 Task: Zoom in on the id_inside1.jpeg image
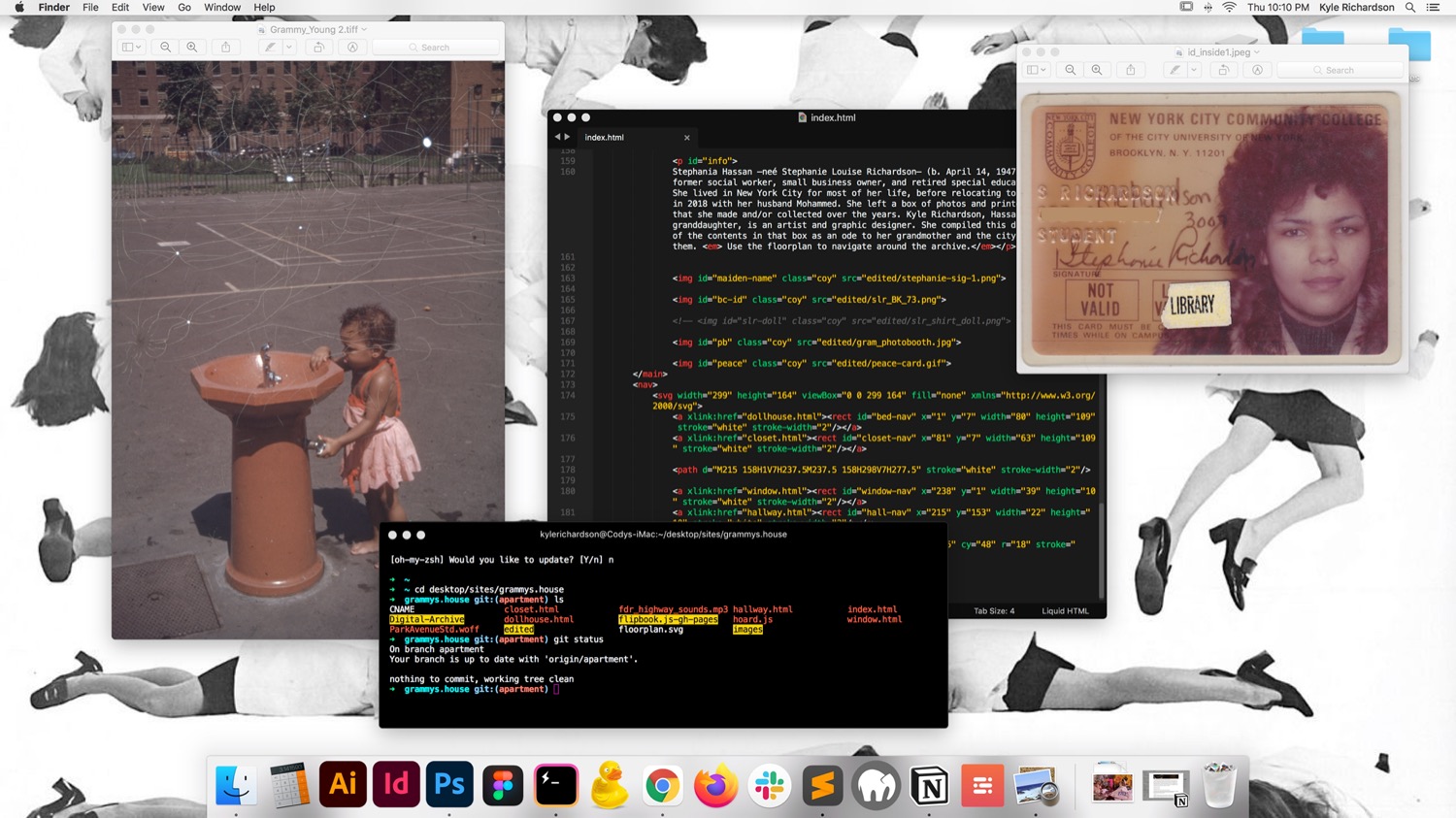coord(1097,70)
